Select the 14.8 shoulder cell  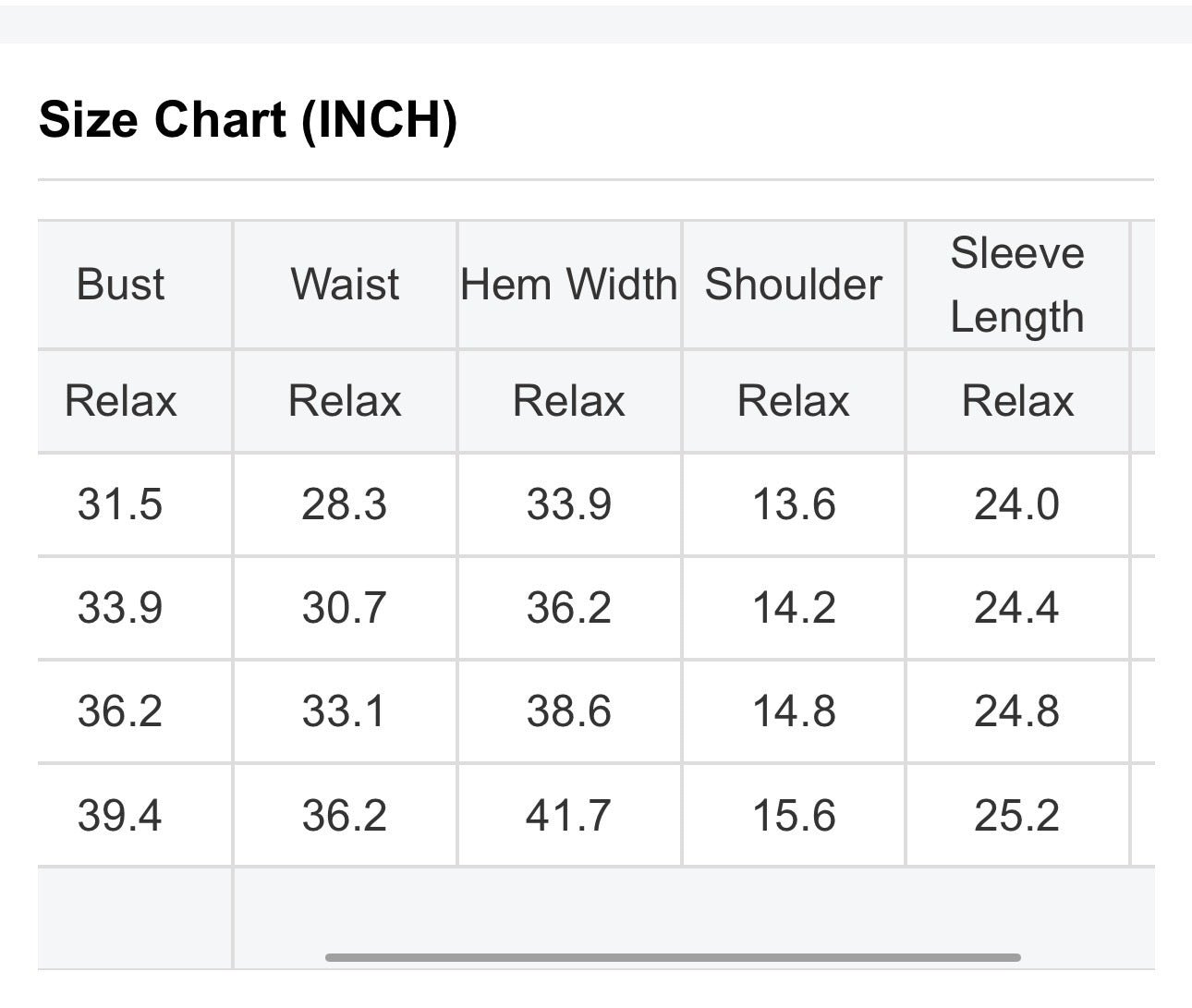[x=794, y=711]
